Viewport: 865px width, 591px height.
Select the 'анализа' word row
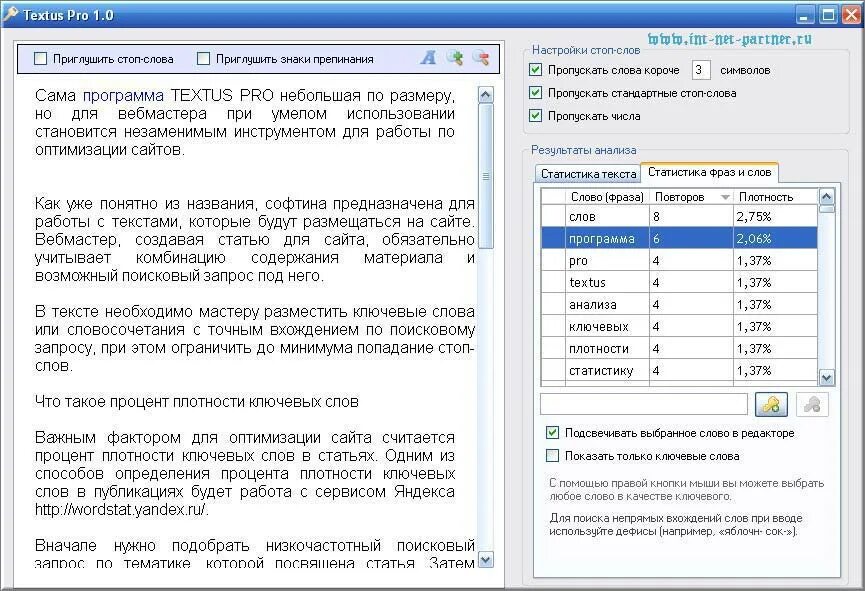679,305
